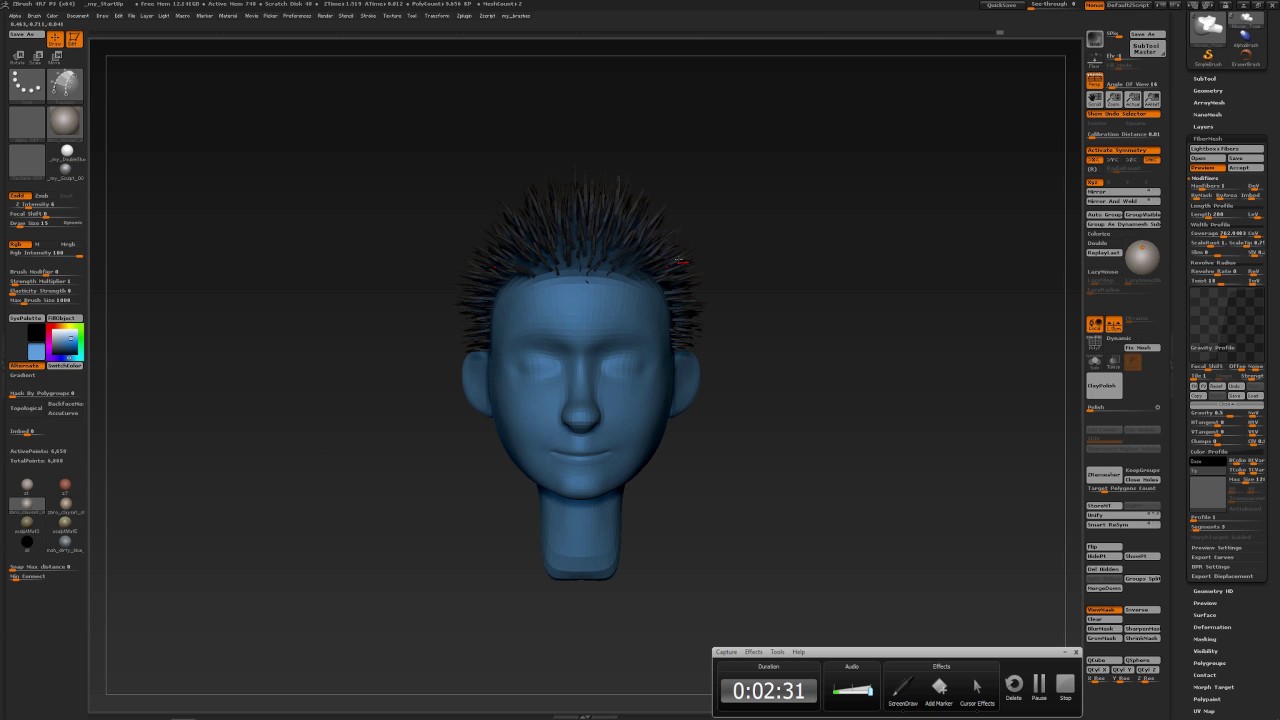Toggle the Rgb channel button
1280x720 pixels.
pyautogui.click(x=18, y=244)
